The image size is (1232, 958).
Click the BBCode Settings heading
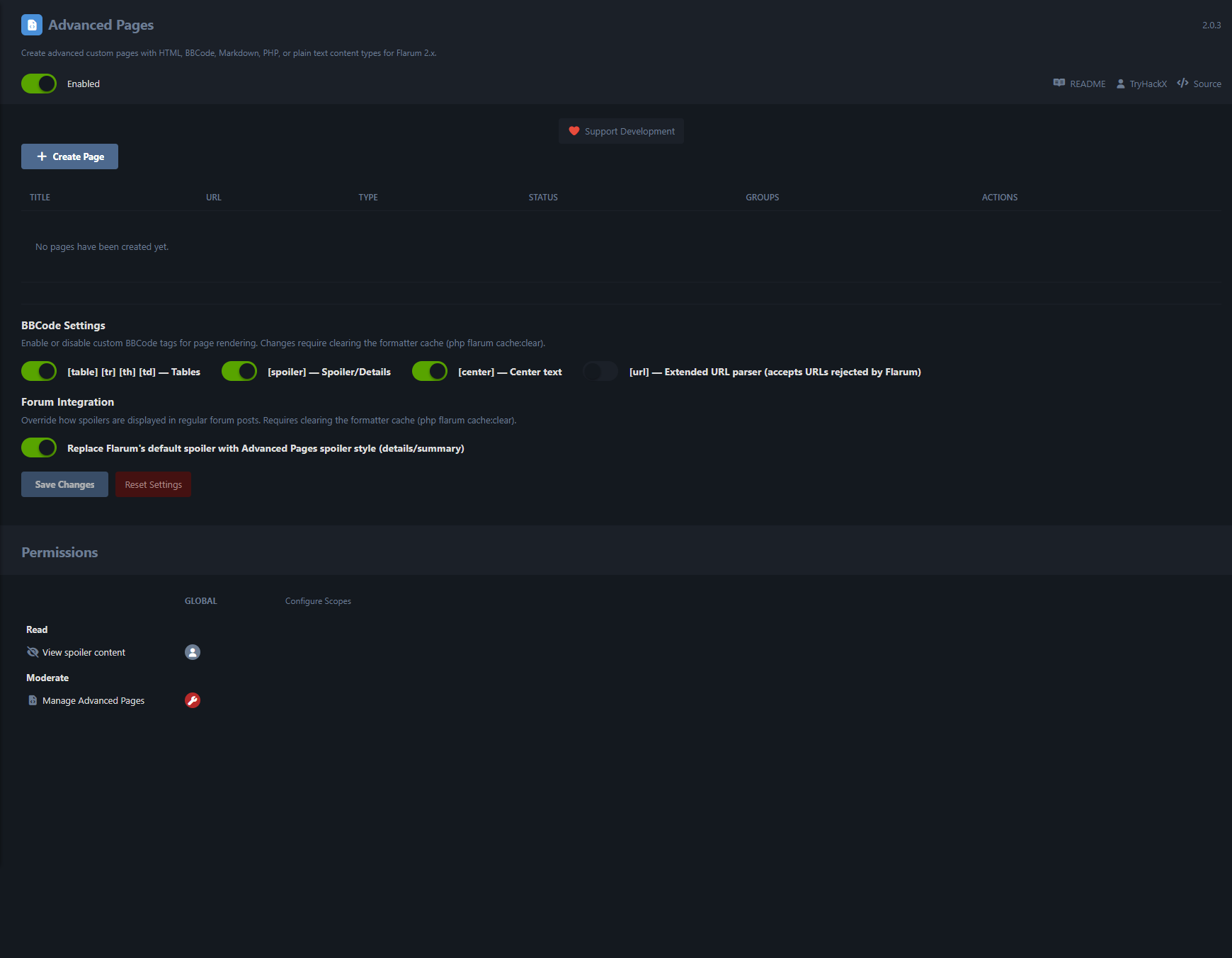63,326
